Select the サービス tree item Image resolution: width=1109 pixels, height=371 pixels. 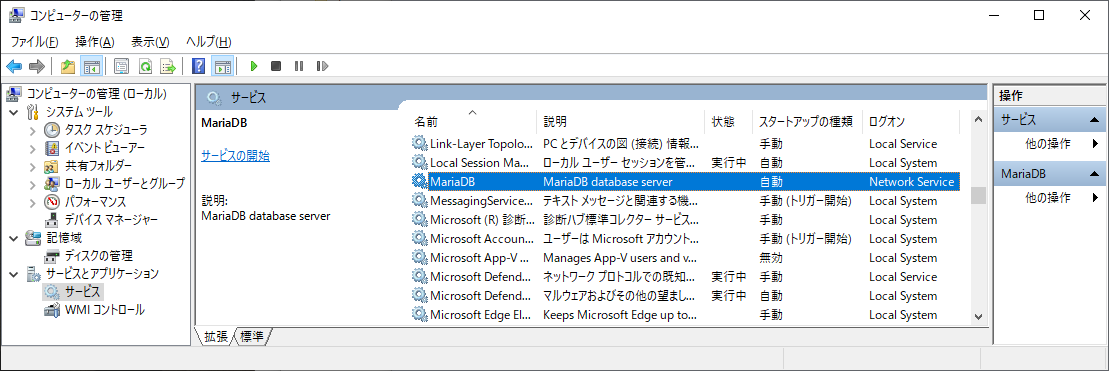click(x=83, y=291)
